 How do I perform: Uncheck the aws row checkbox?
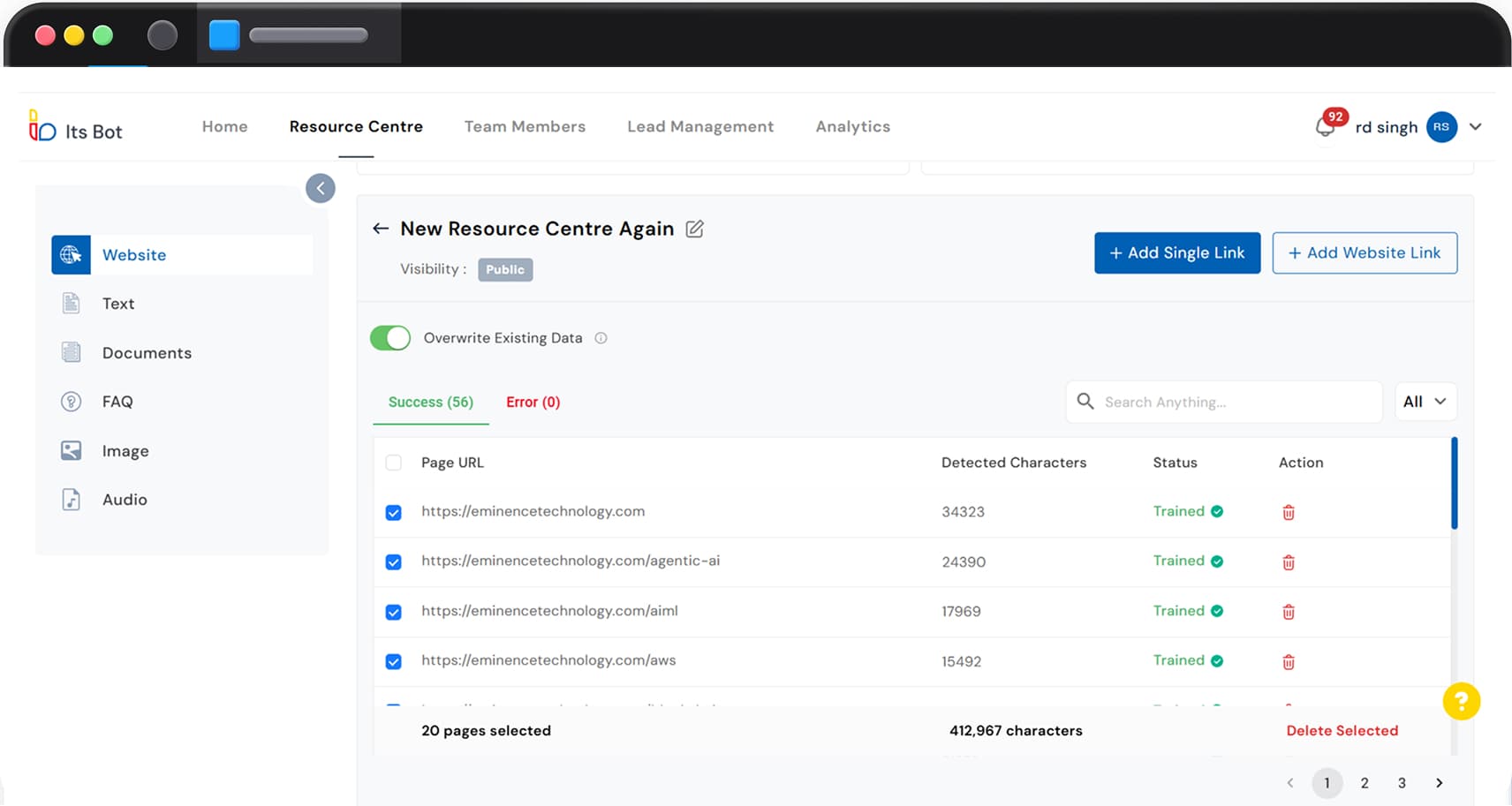click(x=394, y=662)
